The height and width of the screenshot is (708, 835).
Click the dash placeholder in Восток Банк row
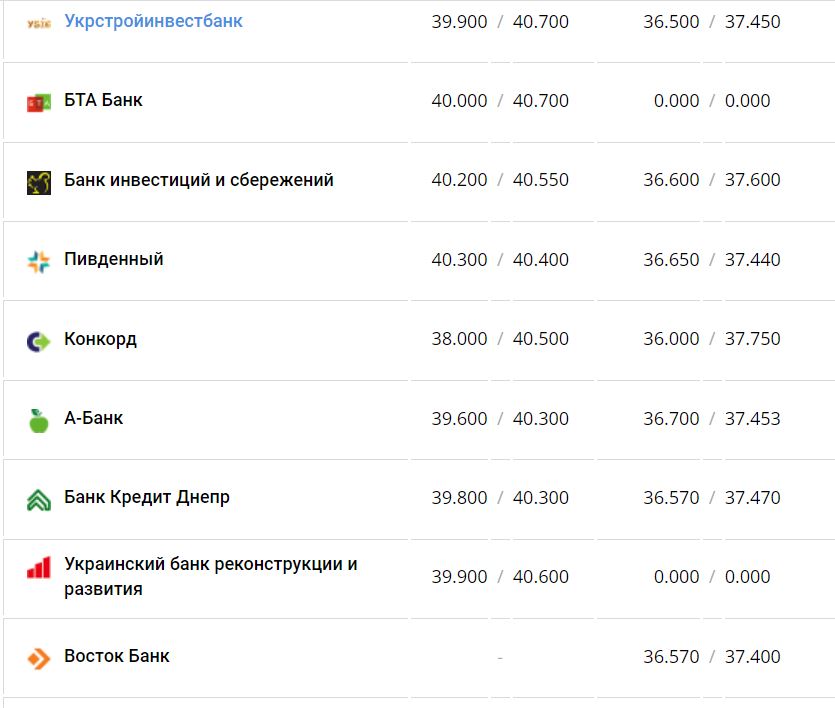click(x=500, y=656)
